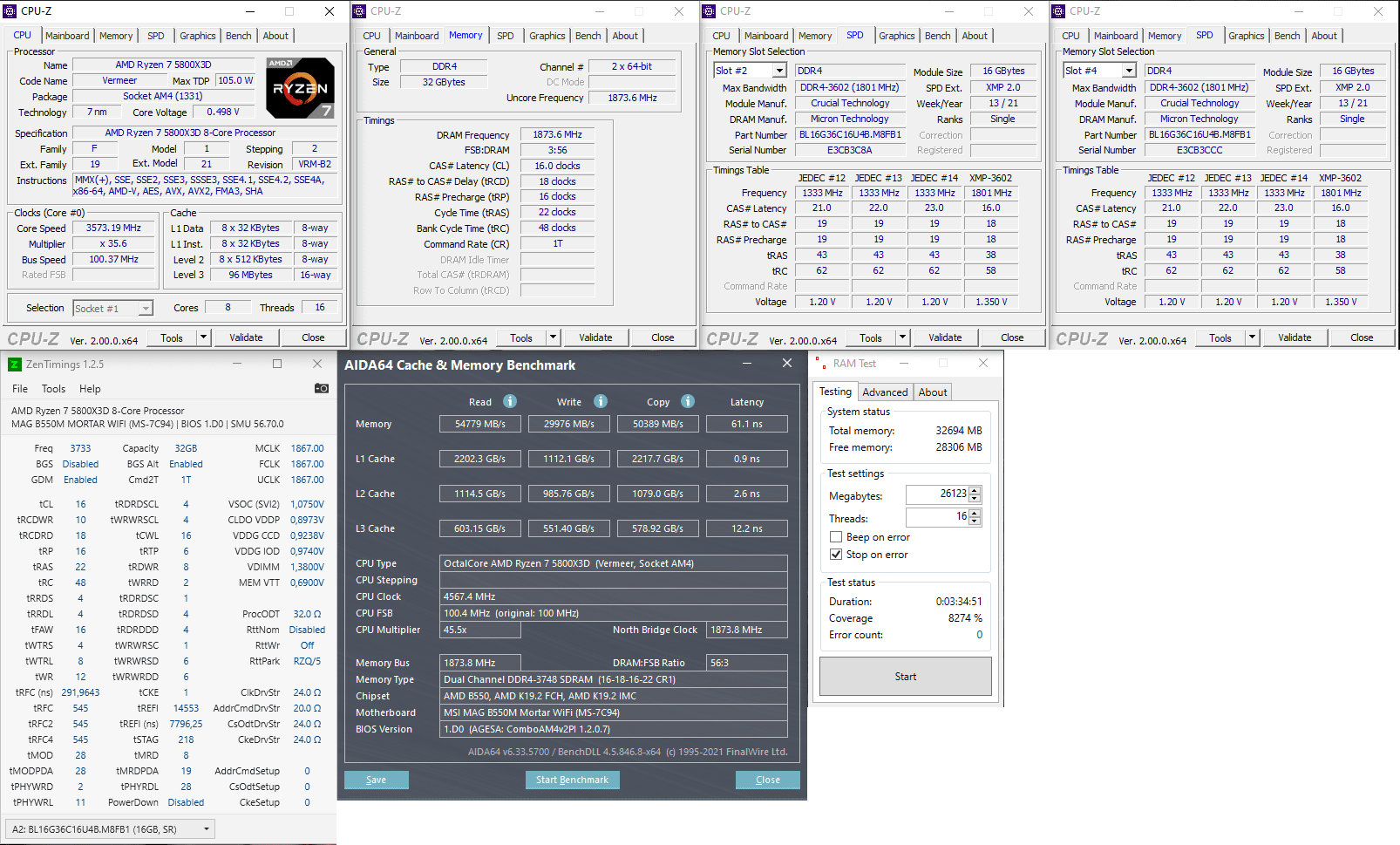The image size is (1400, 845).
Task: Click the Save button in AIDA64
Action: (x=377, y=780)
